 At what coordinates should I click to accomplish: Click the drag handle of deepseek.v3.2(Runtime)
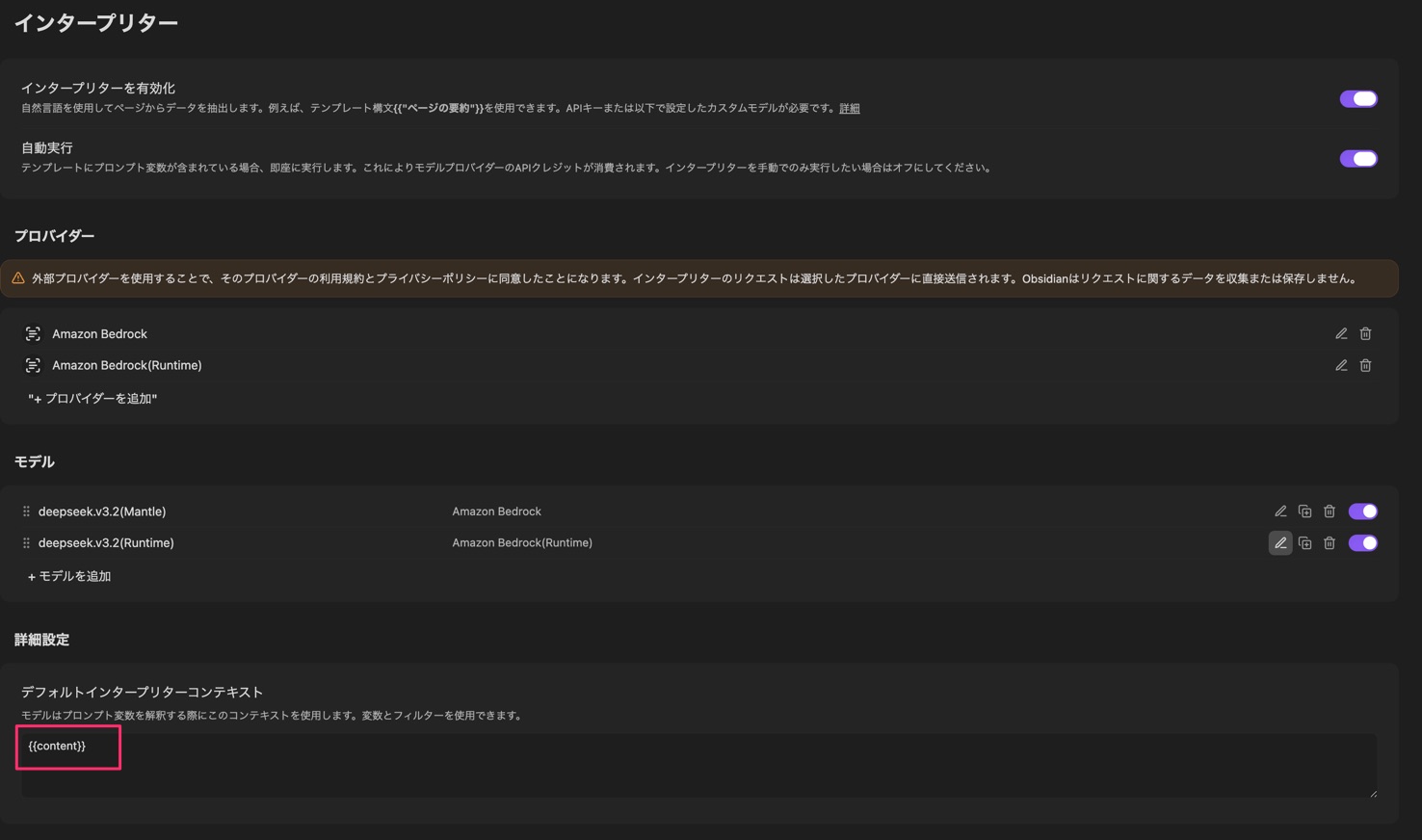25,542
